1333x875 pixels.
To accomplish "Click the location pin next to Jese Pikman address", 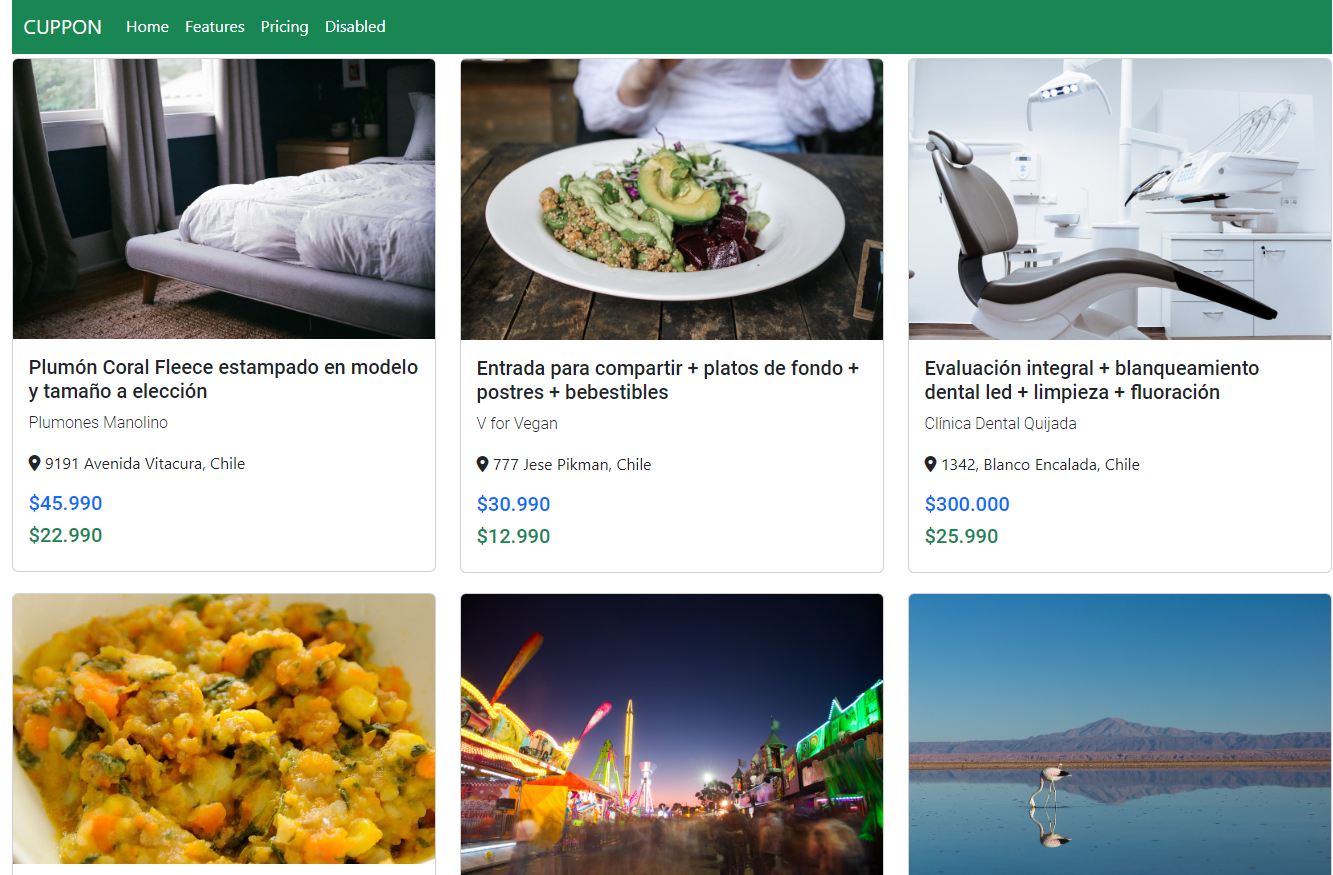I will (x=483, y=464).
